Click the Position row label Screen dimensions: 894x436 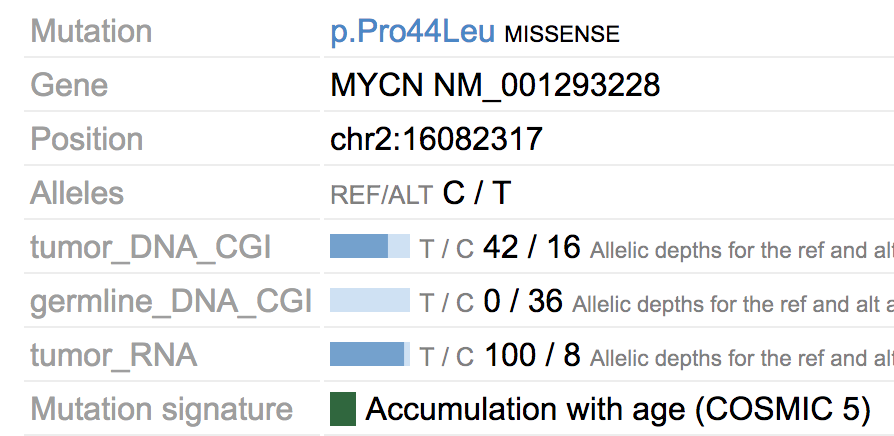[x=87, y=139]
